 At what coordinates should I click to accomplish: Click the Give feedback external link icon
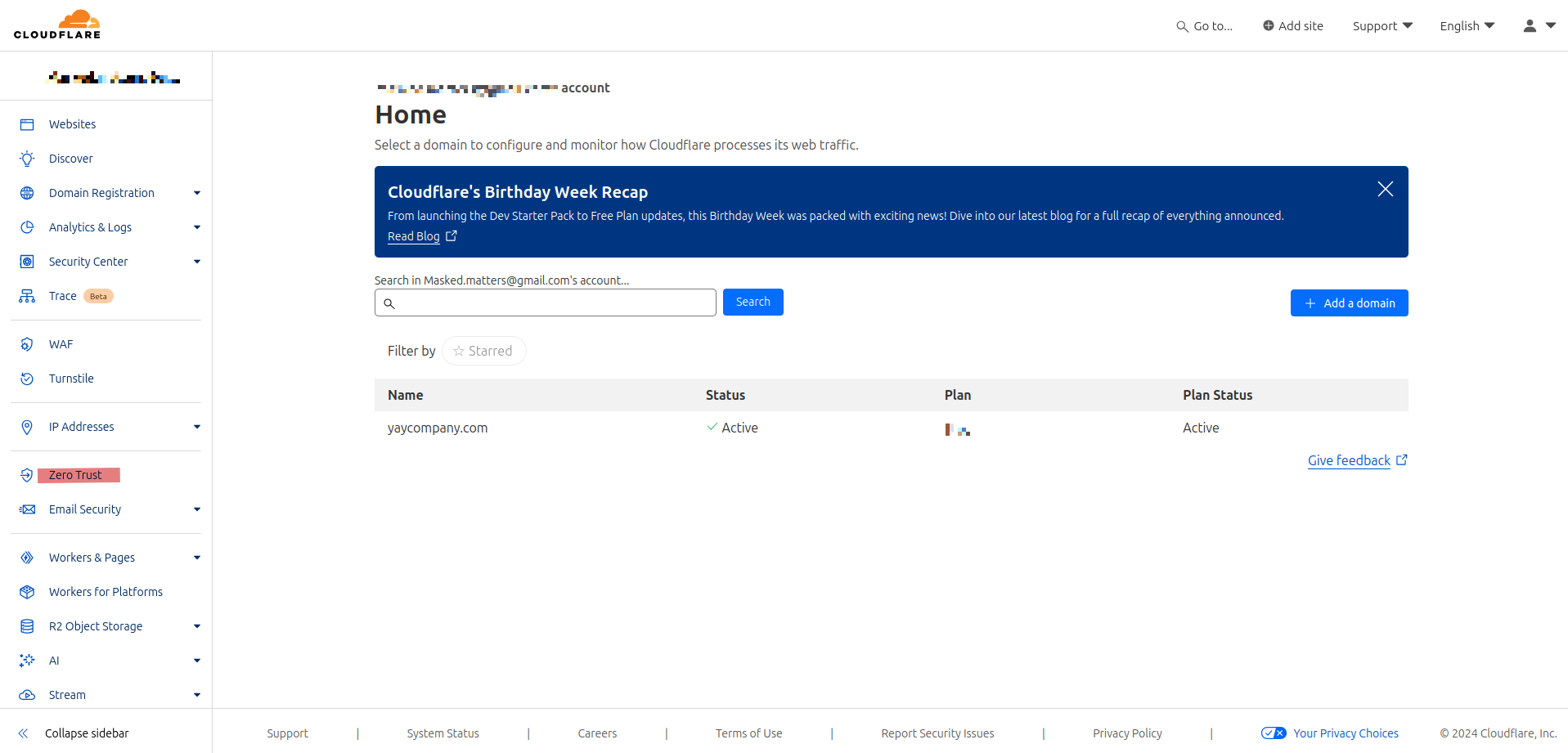click(1401, 459)
